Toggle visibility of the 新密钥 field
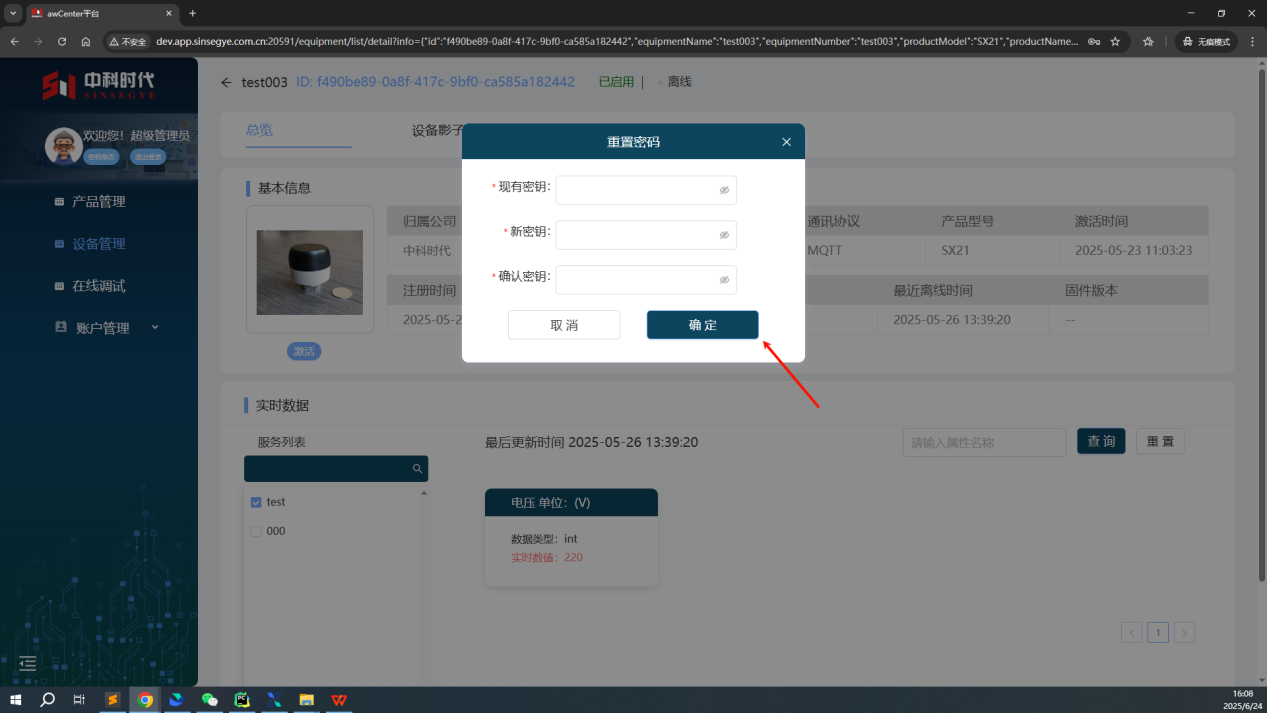This screenshot has width=1267, height=713. [x=724, y=235]
